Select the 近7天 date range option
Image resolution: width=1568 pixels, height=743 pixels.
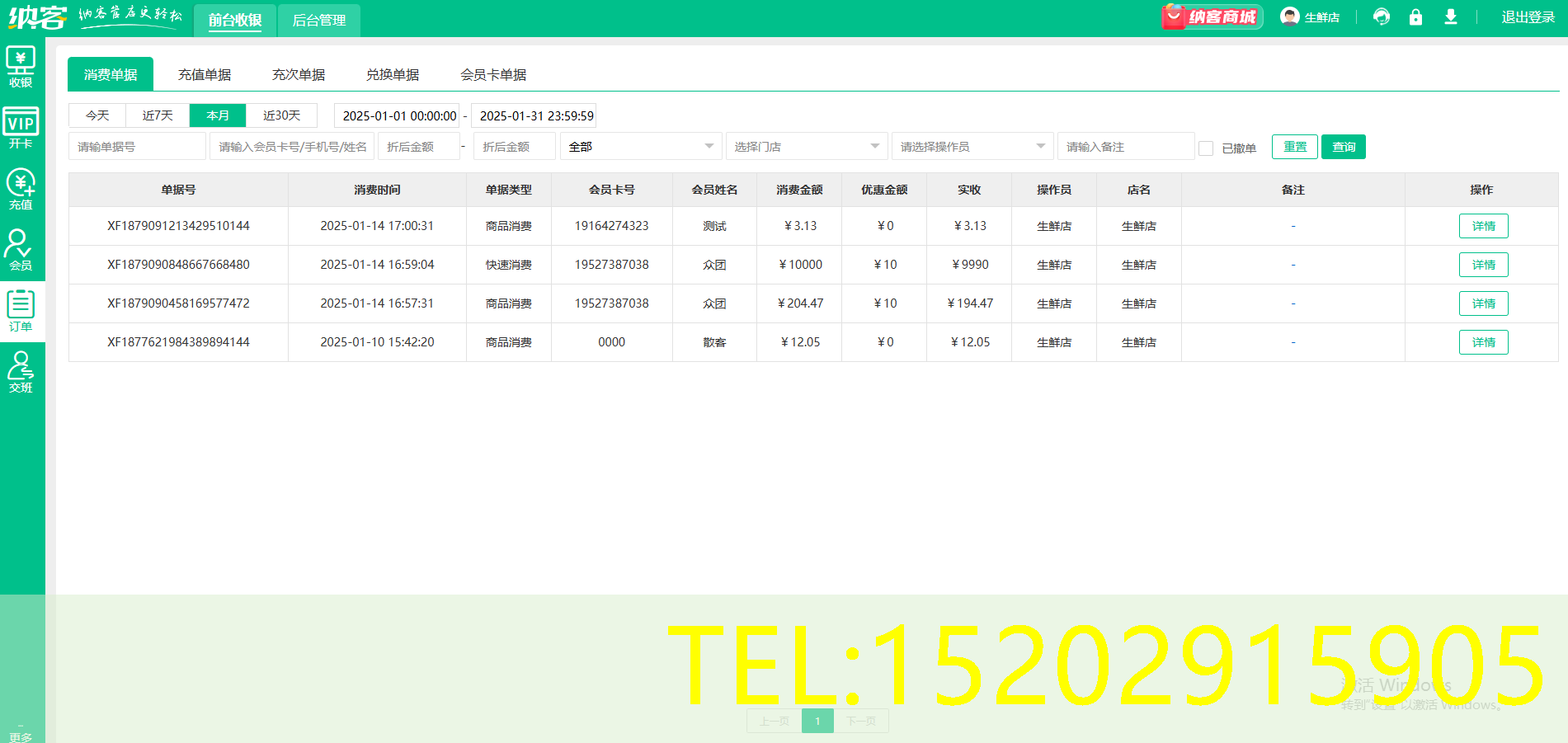pyautogui.click(x=158, y=115)
